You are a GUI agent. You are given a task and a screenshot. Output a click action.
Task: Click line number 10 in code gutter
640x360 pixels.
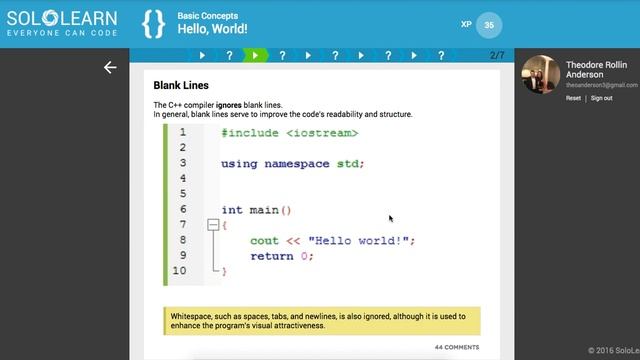[179, 271]
